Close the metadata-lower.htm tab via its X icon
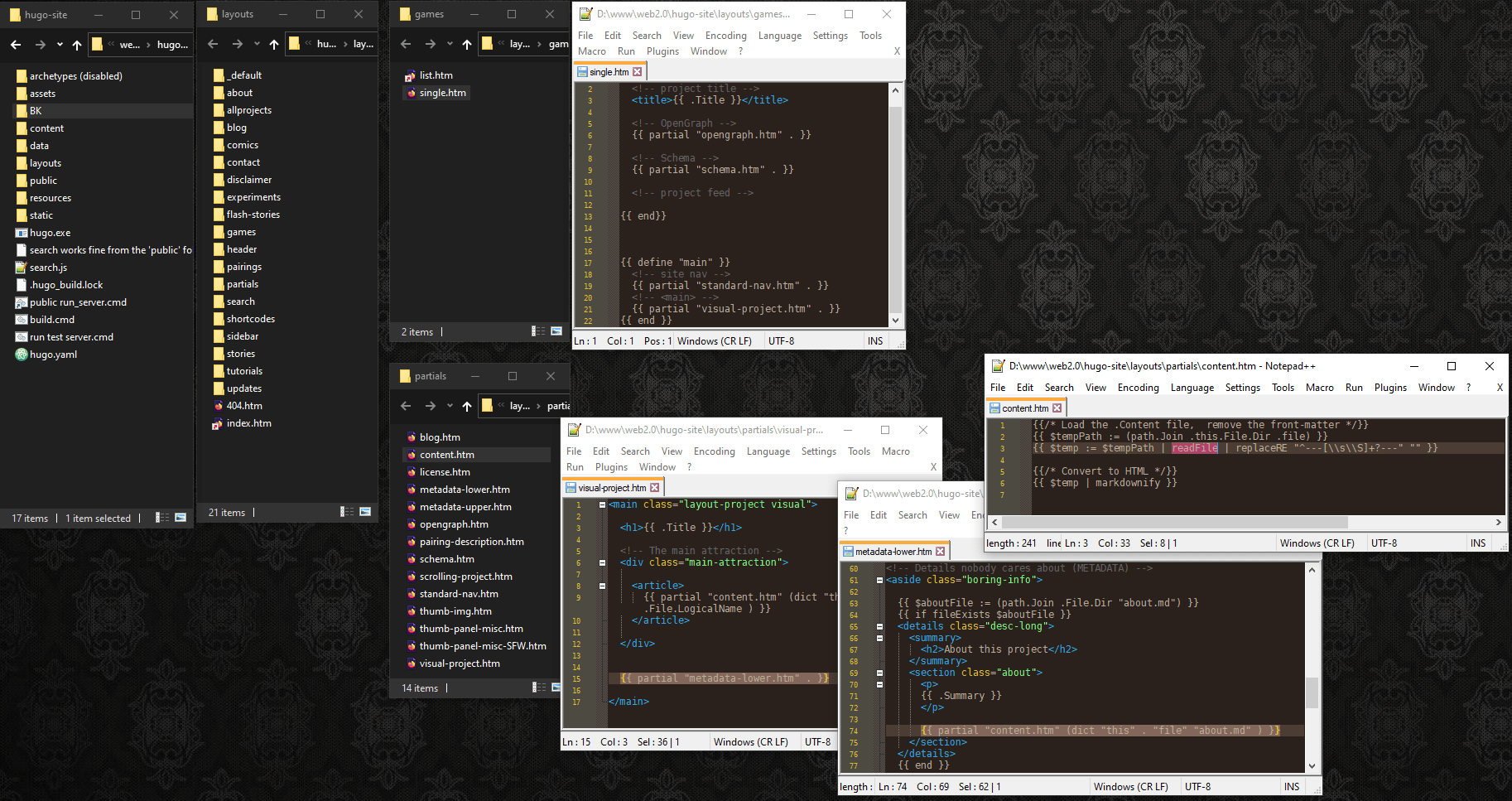This screenshot has width=1512, height=801. [x=940, y=552]
